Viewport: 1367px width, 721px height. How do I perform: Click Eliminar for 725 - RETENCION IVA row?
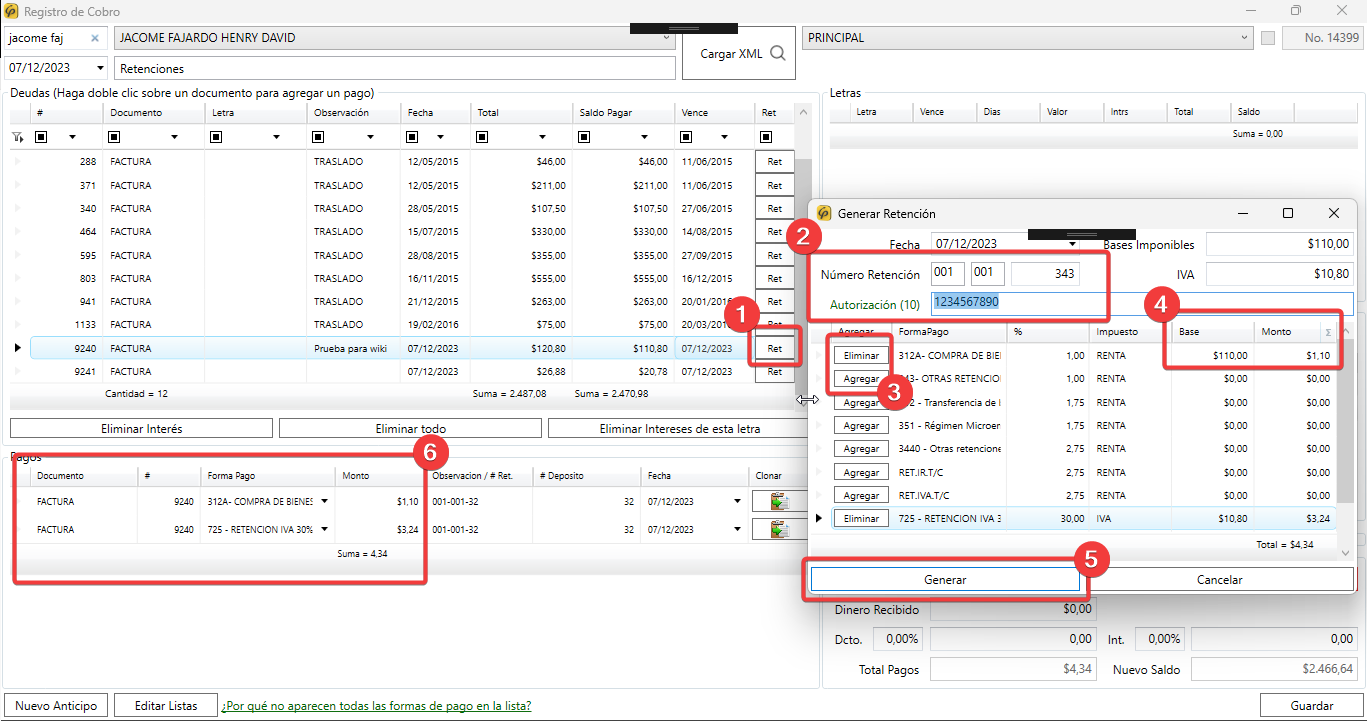click(x=861, y=519)
